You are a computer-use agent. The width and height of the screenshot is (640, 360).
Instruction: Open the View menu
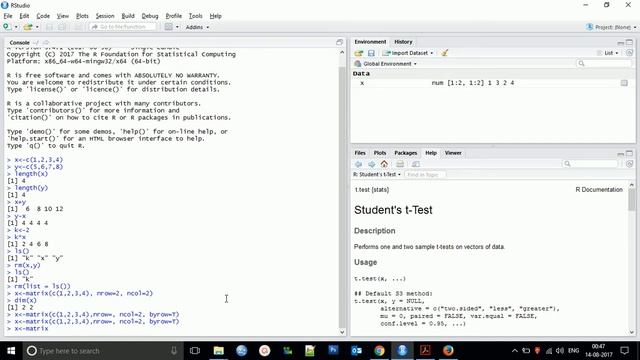click(62, 16)
